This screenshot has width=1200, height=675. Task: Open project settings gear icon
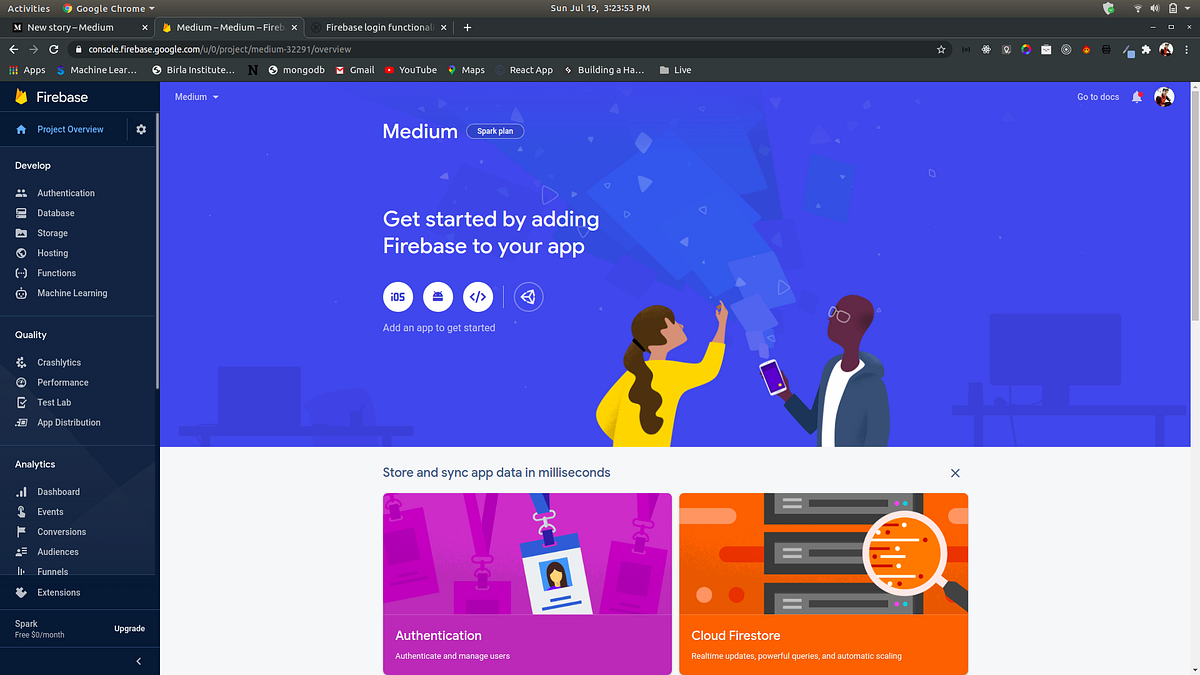tap(141, 129)
